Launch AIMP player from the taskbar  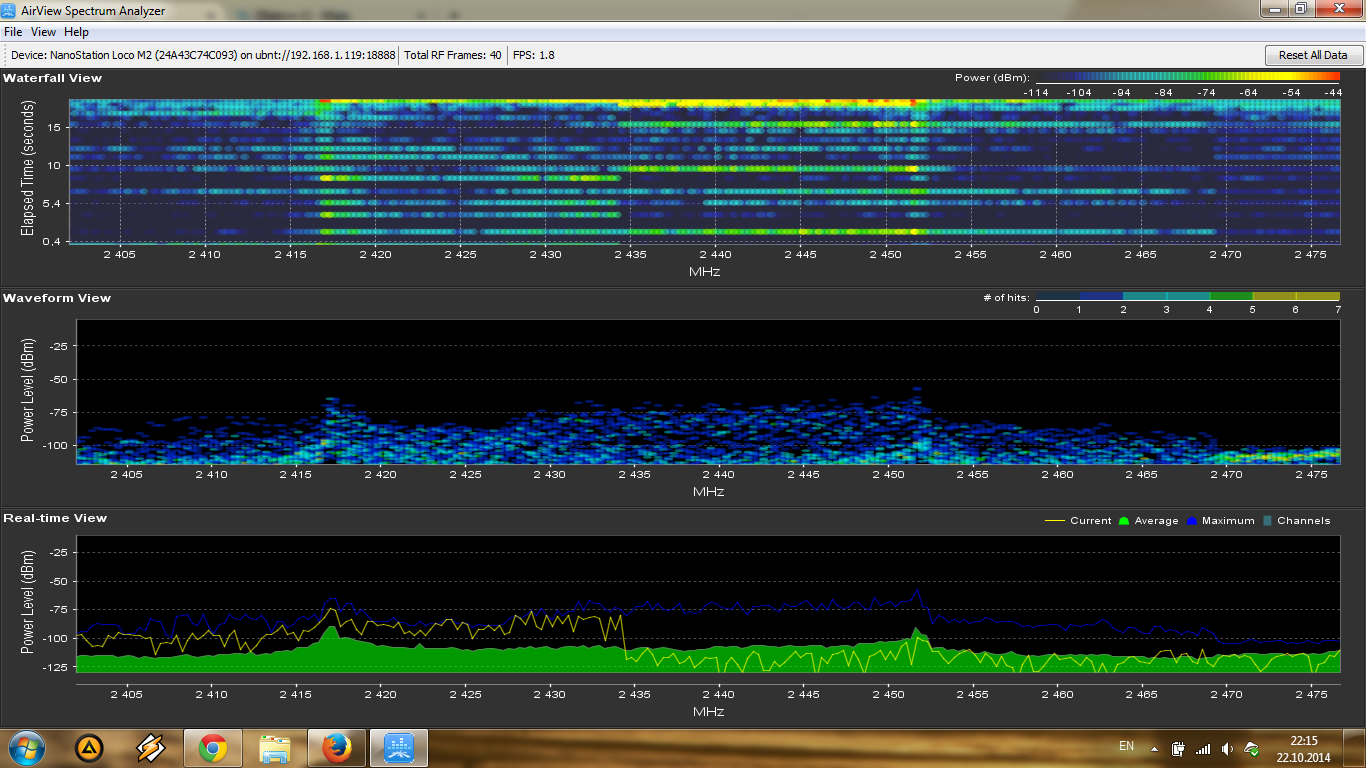89,748
